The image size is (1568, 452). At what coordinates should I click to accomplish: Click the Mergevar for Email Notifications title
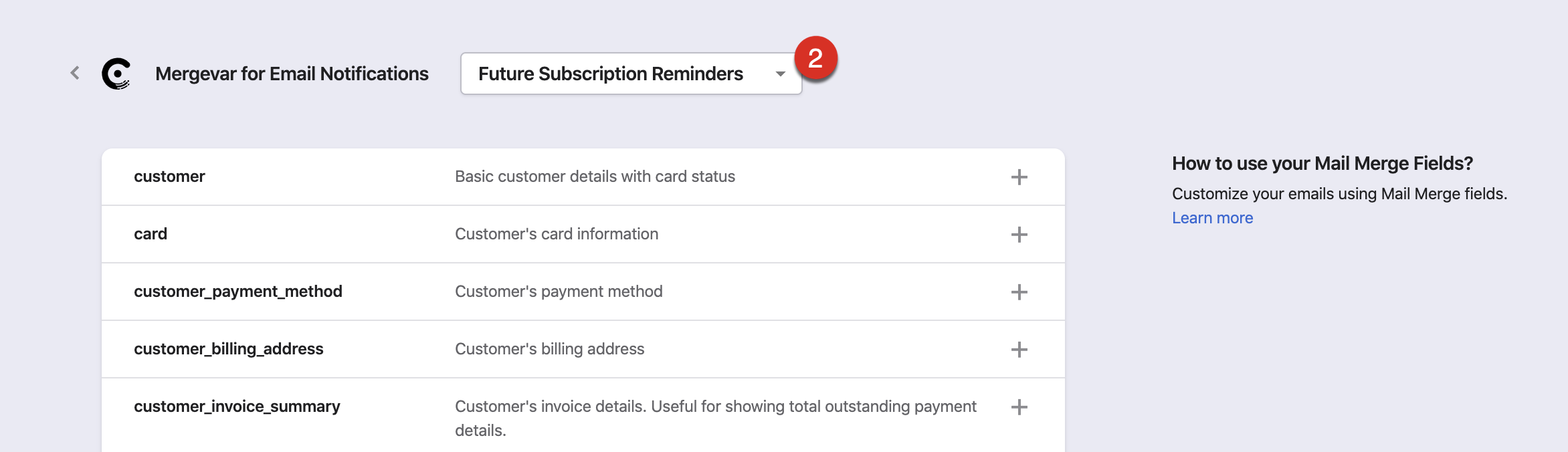click(x=292, y=74)
